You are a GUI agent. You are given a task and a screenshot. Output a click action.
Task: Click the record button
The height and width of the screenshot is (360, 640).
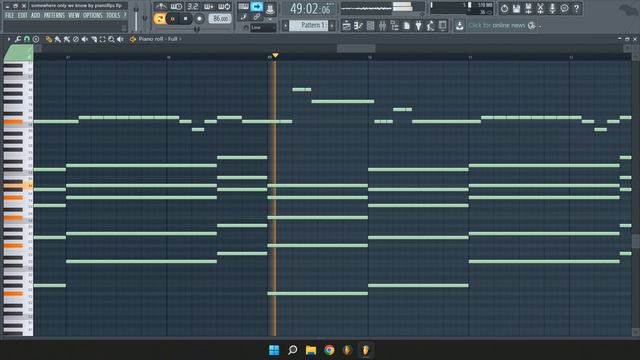point(199,19)
